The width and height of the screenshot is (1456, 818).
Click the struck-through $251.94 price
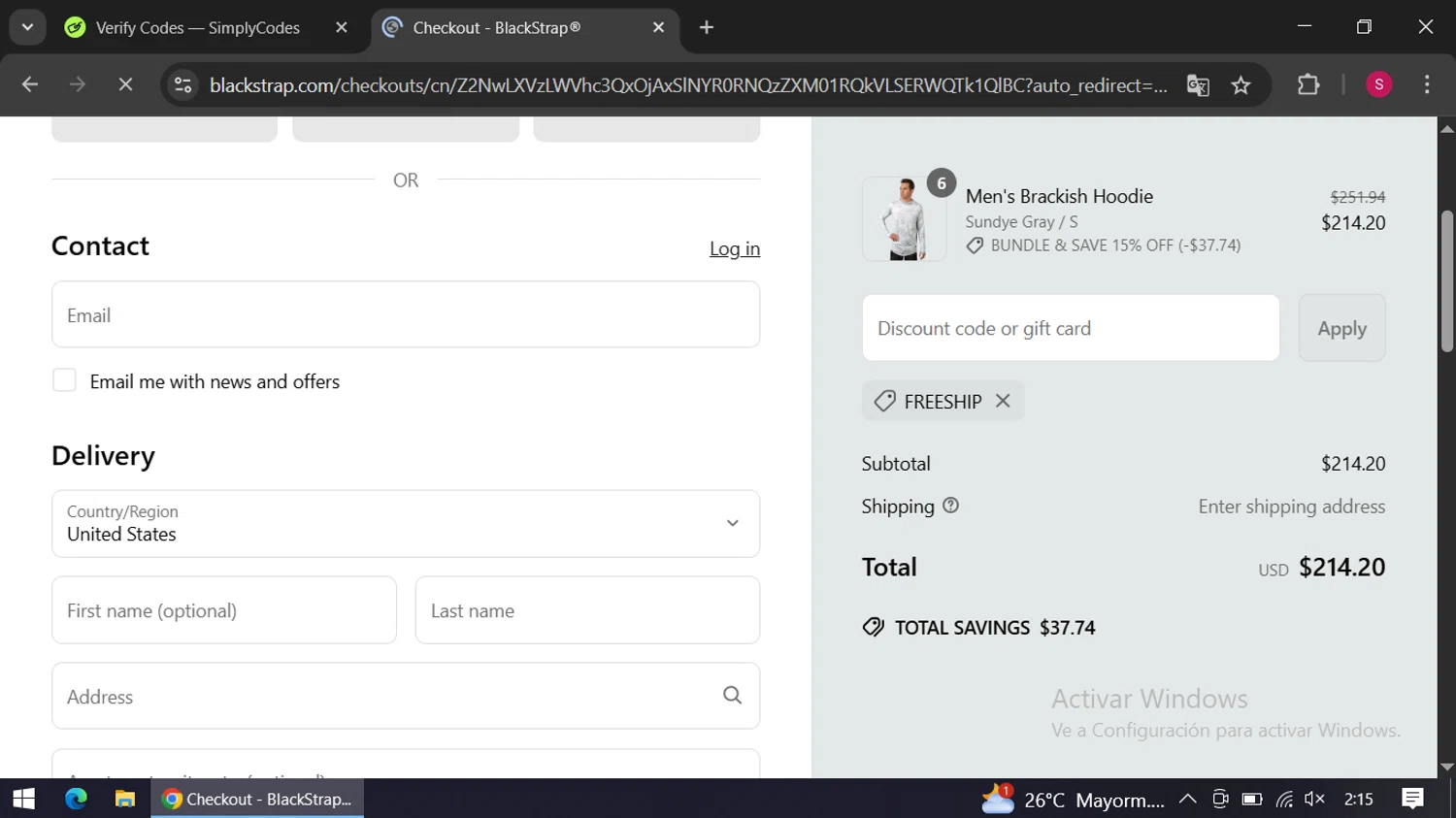pos(1357,197)
